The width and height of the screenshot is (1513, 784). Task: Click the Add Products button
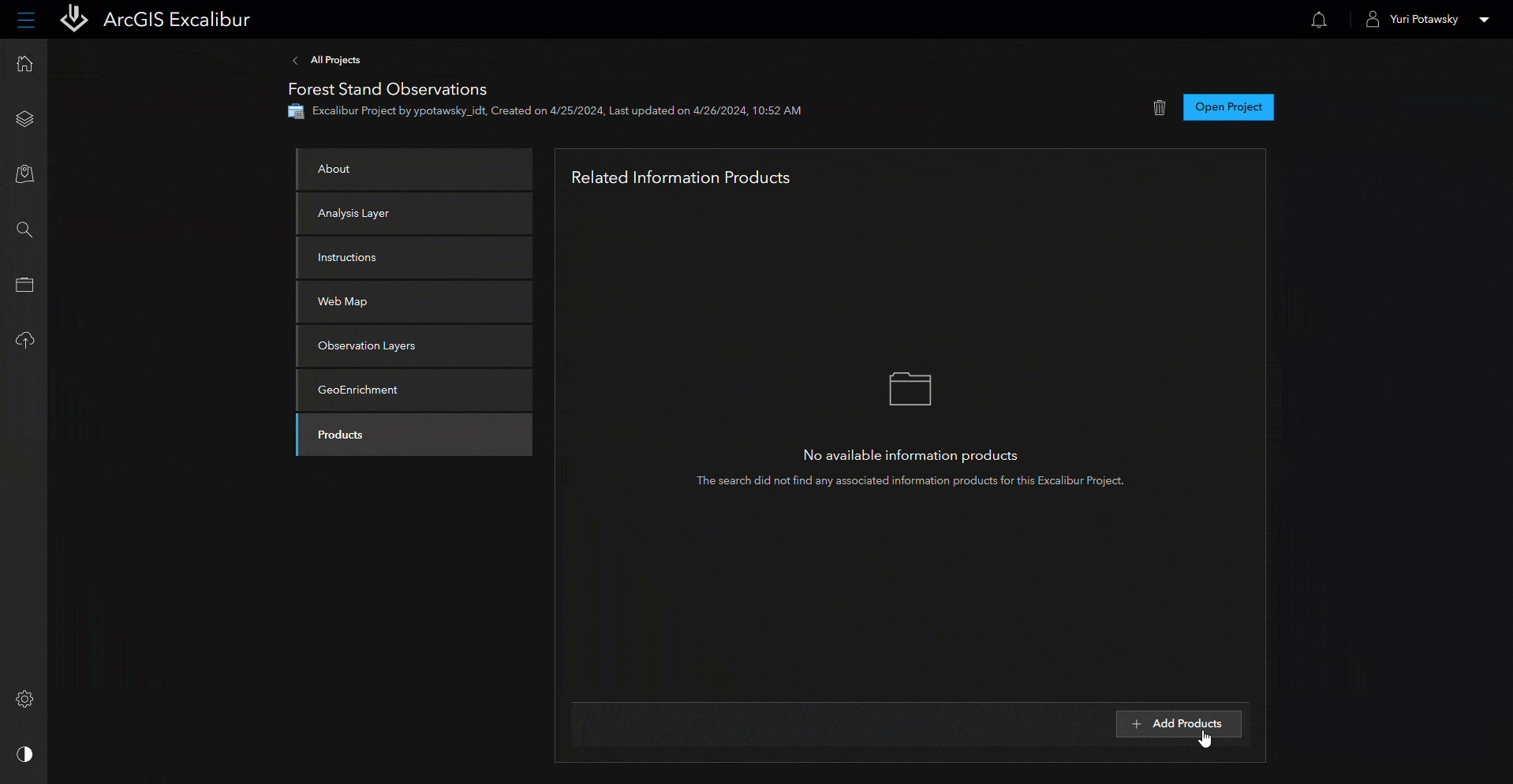point(1178,723)
